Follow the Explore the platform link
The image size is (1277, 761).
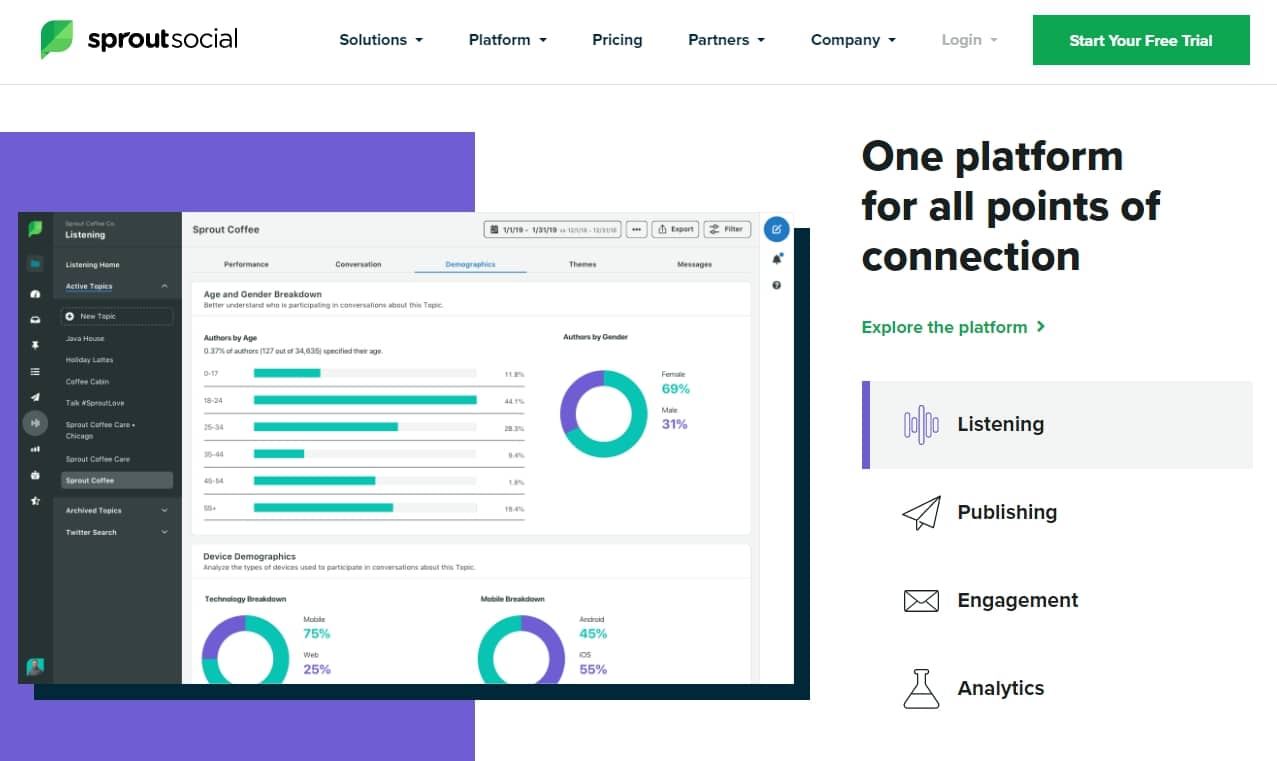(x=954, y=327)
